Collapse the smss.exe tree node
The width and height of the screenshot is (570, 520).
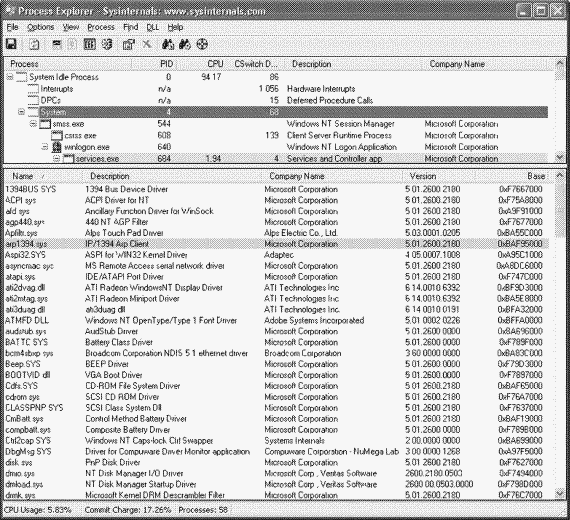coord(33,124)
